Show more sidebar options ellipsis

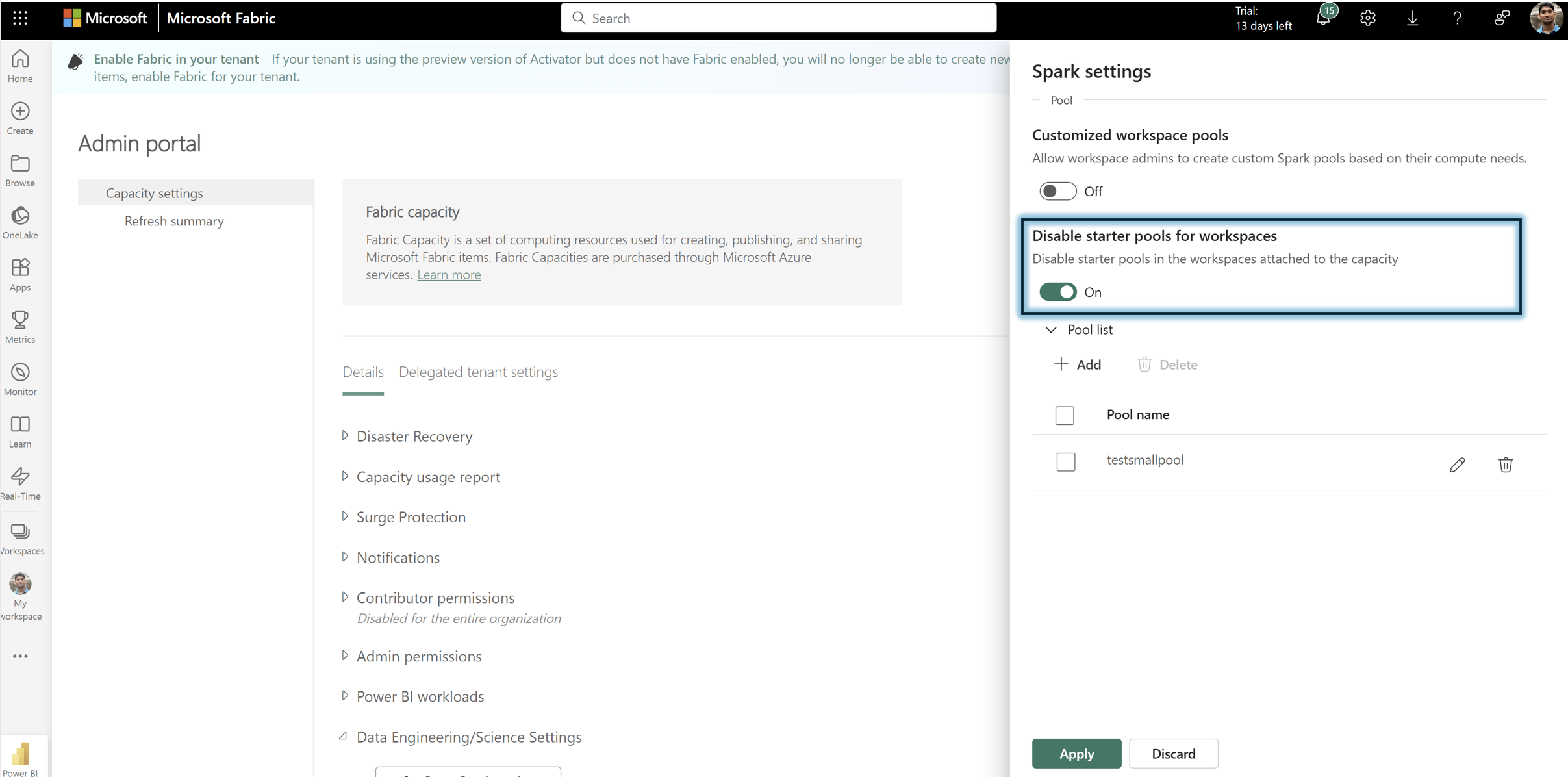coord(20,656)
